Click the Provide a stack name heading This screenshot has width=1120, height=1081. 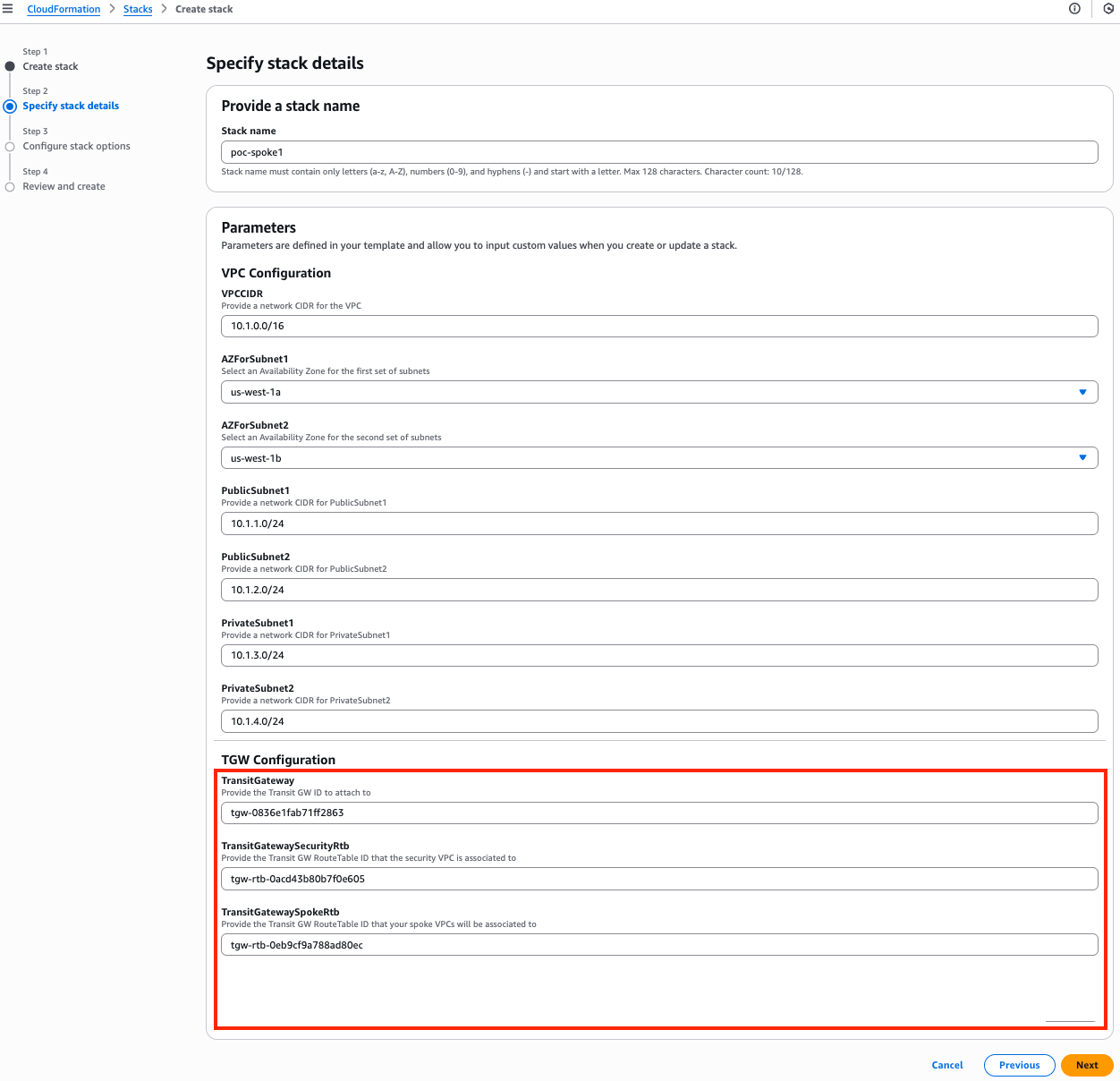pyautogui.click(x=291, y=106)
